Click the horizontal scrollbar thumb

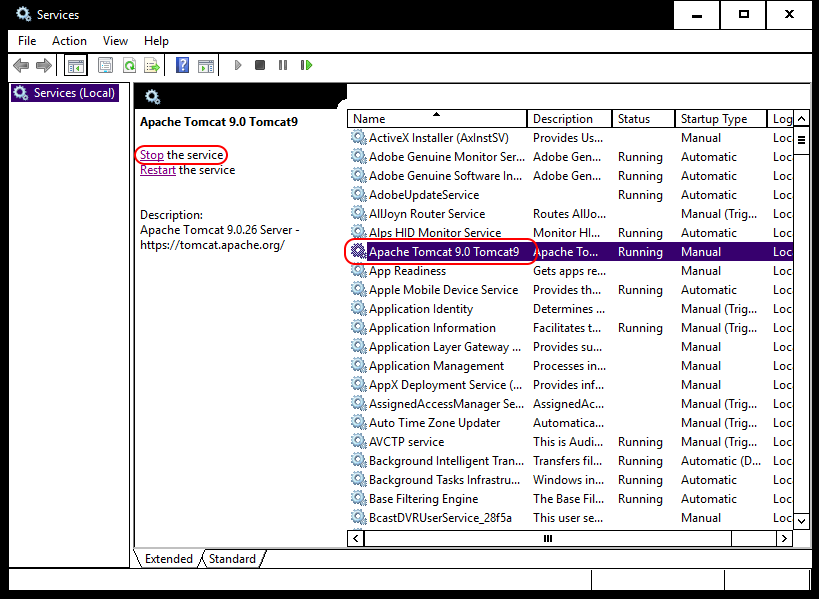coord(548,538)
